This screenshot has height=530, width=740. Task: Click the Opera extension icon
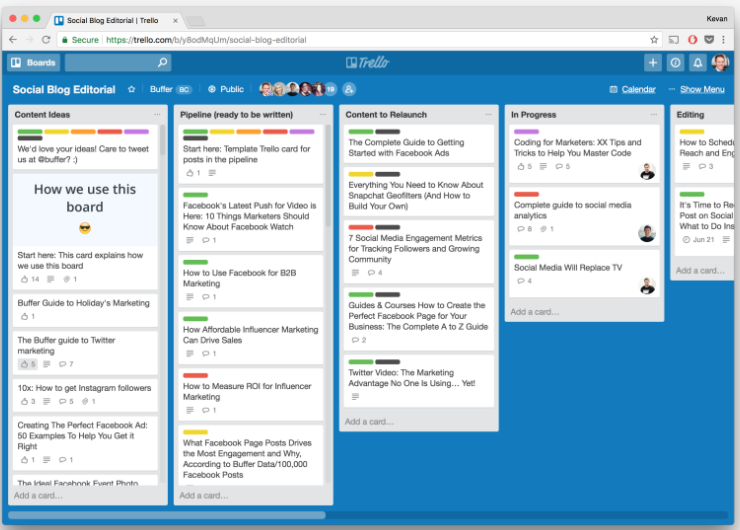coord(692,40)
